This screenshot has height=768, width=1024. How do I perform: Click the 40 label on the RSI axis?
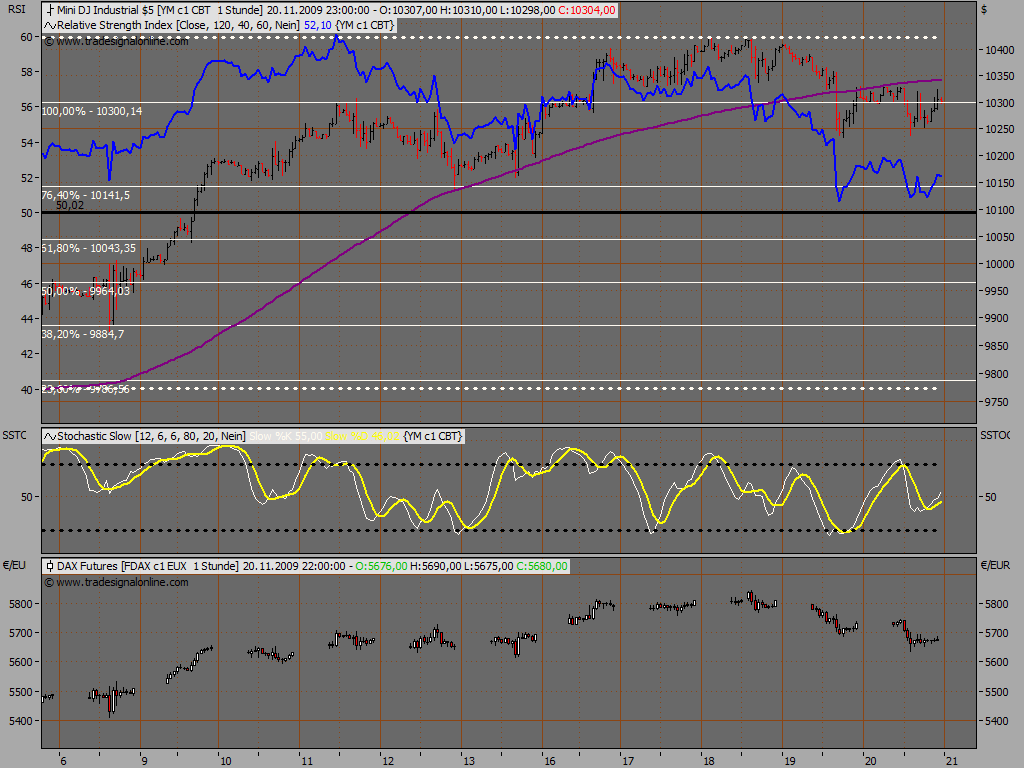pos(27,390)
